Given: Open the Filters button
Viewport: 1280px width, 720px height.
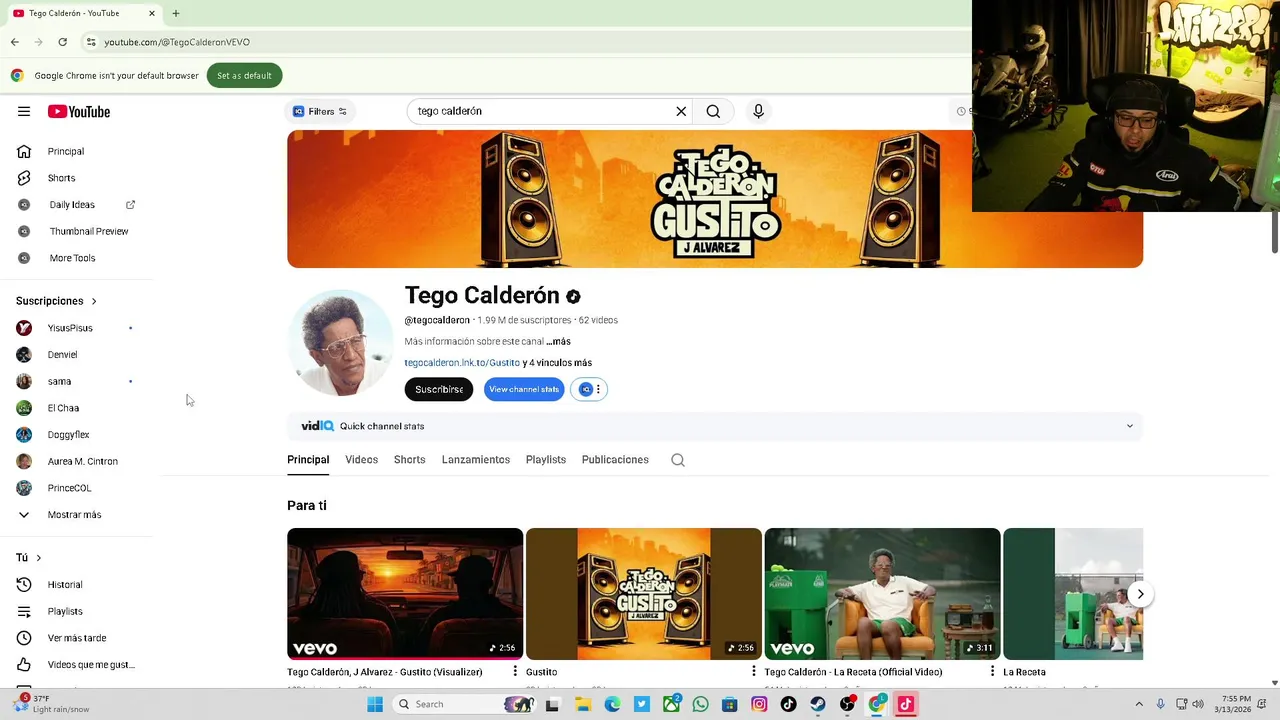Looking at the screenshot, I should tap(321, 111).
